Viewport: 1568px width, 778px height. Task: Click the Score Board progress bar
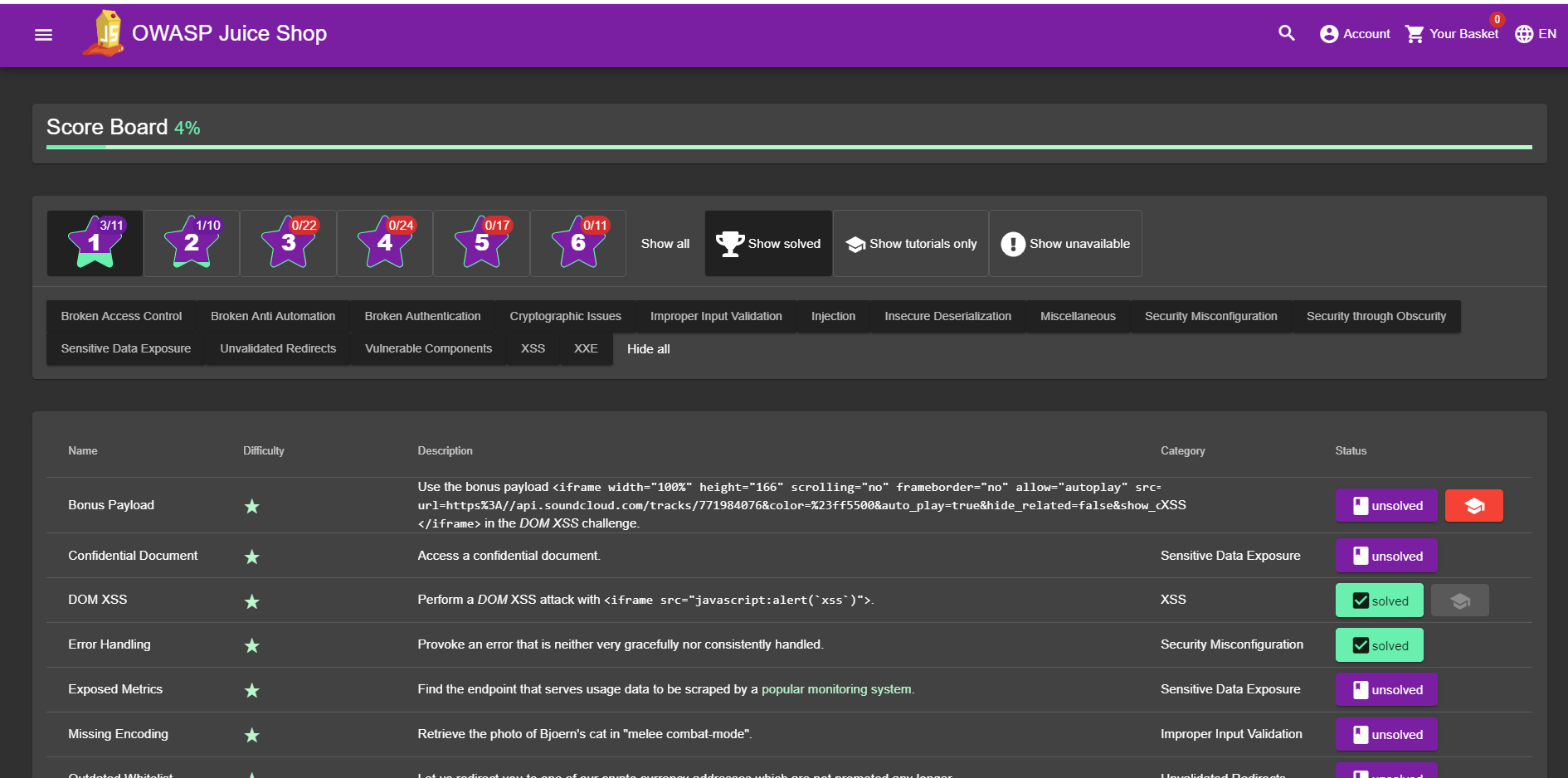tap(789, 147)
